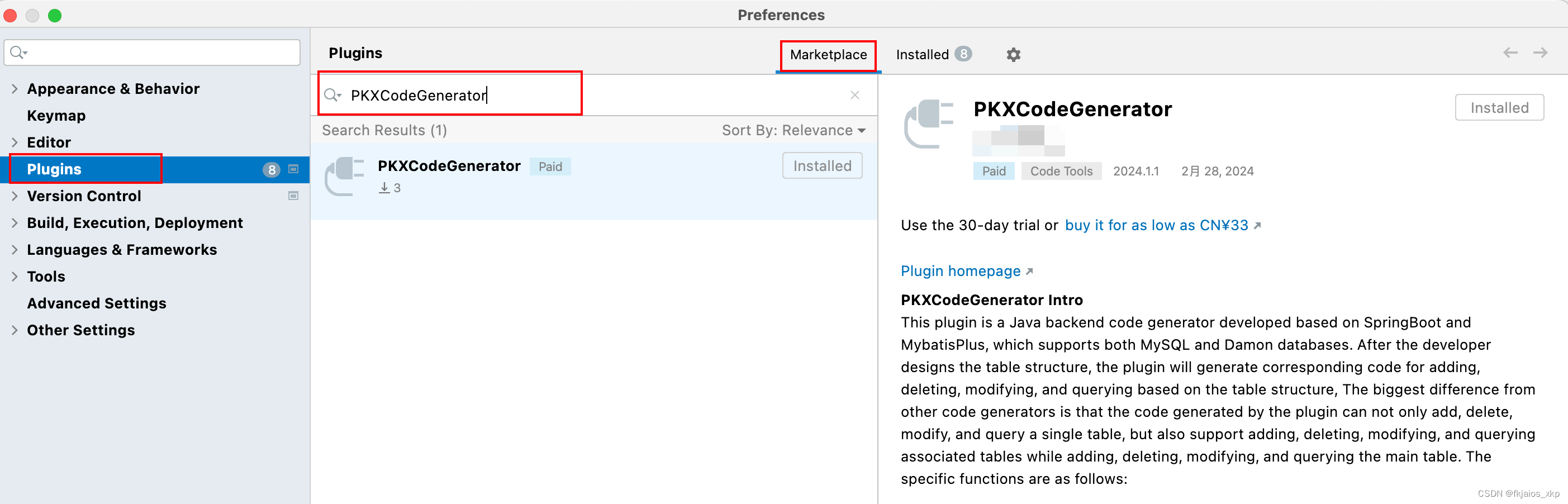Select Plugins in settings tree
This screenshot has height=504, width=1568.
(54, 169)
